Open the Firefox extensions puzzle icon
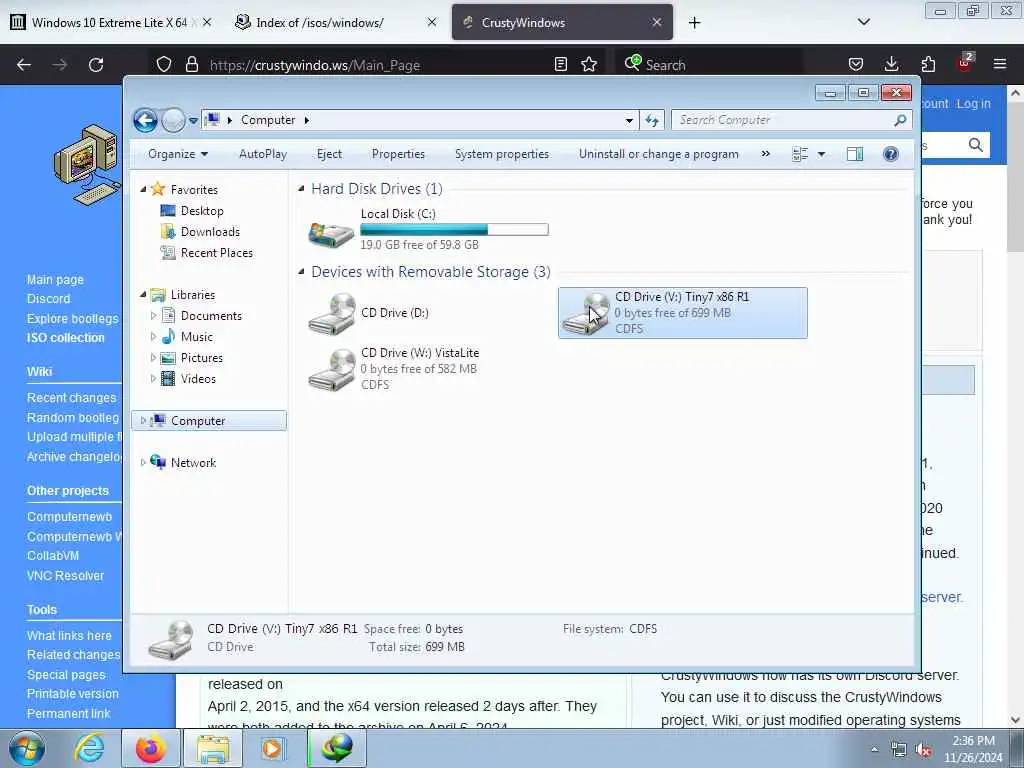1024x768 pixels. 928,64
